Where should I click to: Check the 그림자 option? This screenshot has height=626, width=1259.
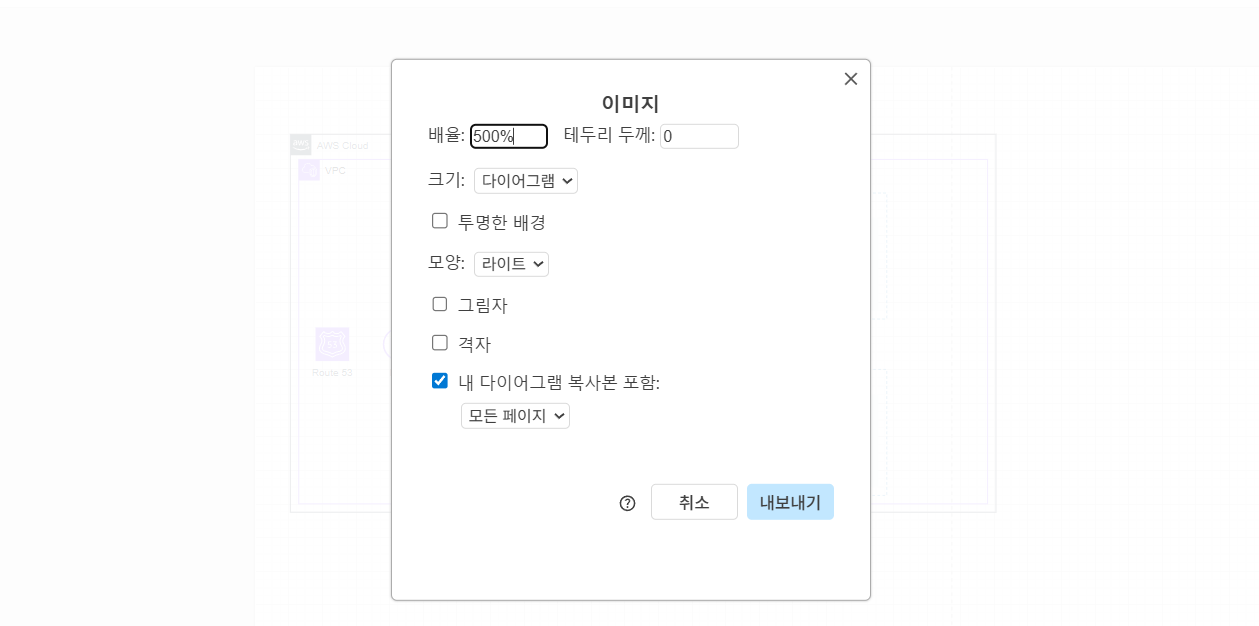(440, 304)
